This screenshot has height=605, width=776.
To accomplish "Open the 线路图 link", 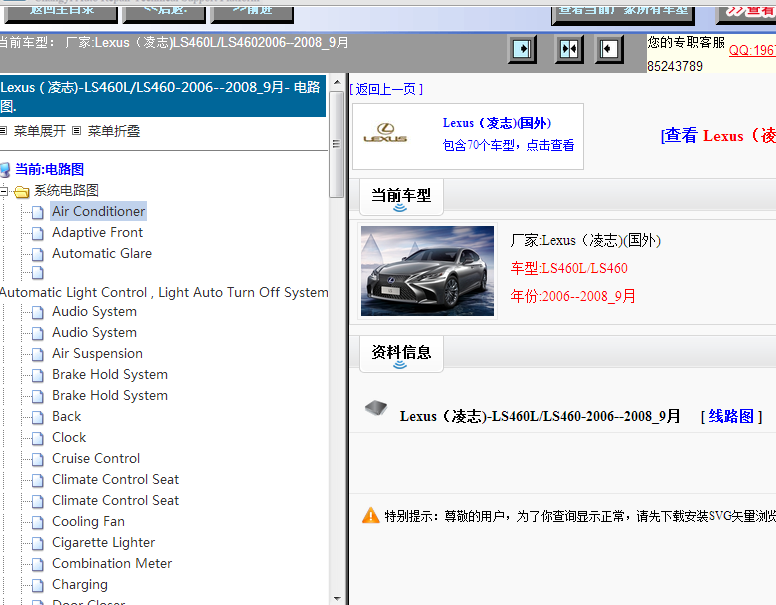I will [x=731, y=416].
